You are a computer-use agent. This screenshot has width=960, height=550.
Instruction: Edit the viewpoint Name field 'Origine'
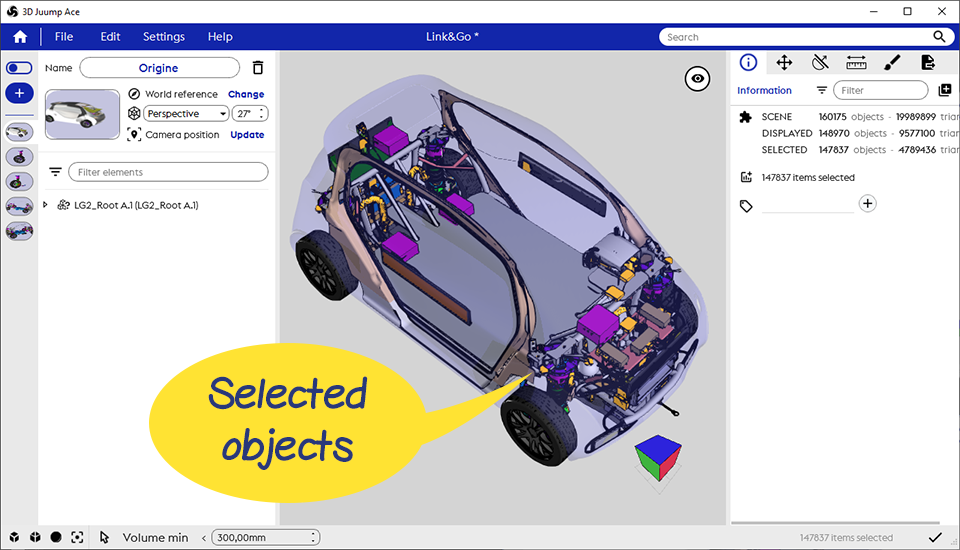point(159,68)
